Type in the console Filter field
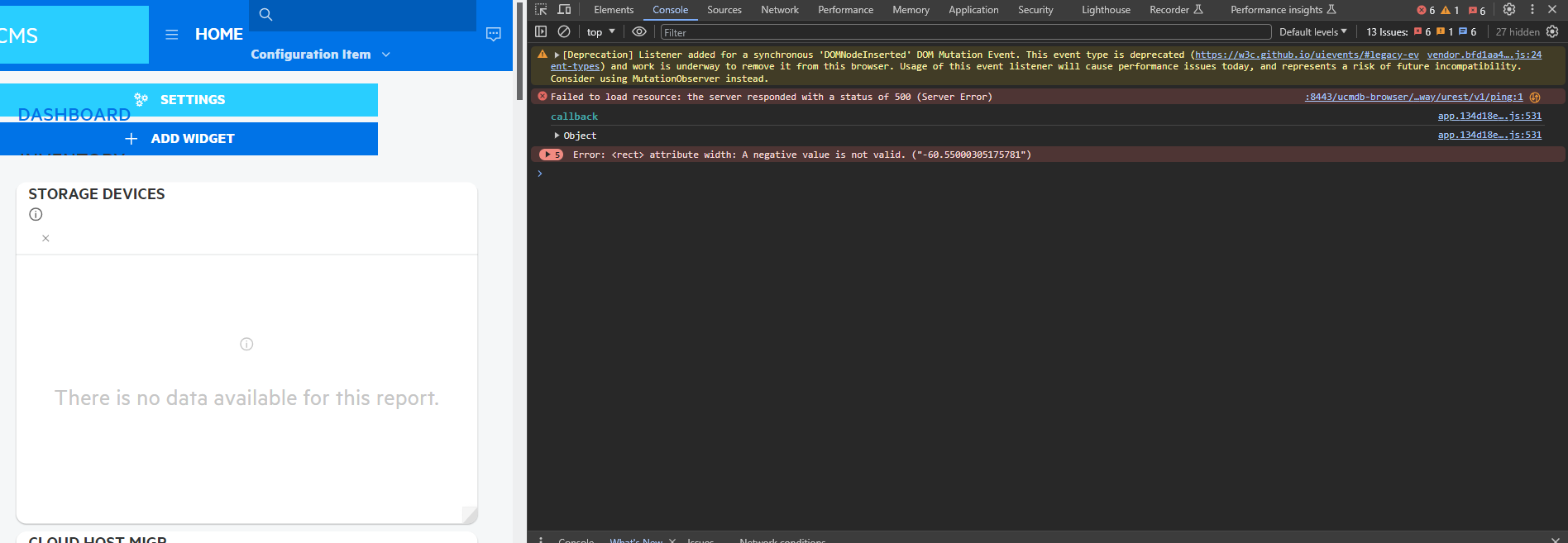The width and height of the screenshot is (1568, 543). tap(964, 32)
